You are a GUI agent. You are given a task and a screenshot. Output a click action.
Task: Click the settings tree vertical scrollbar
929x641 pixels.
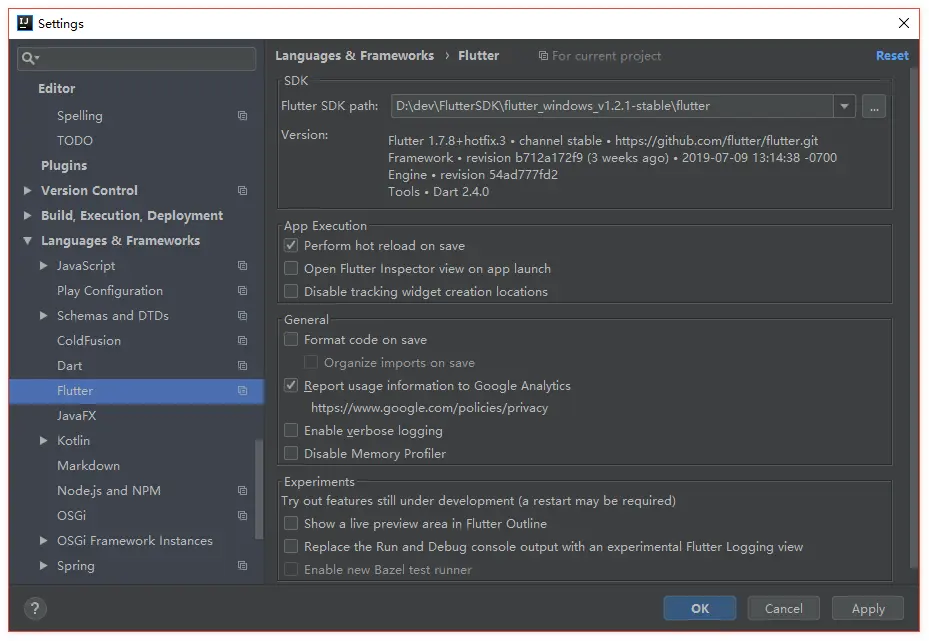(258, 489)
